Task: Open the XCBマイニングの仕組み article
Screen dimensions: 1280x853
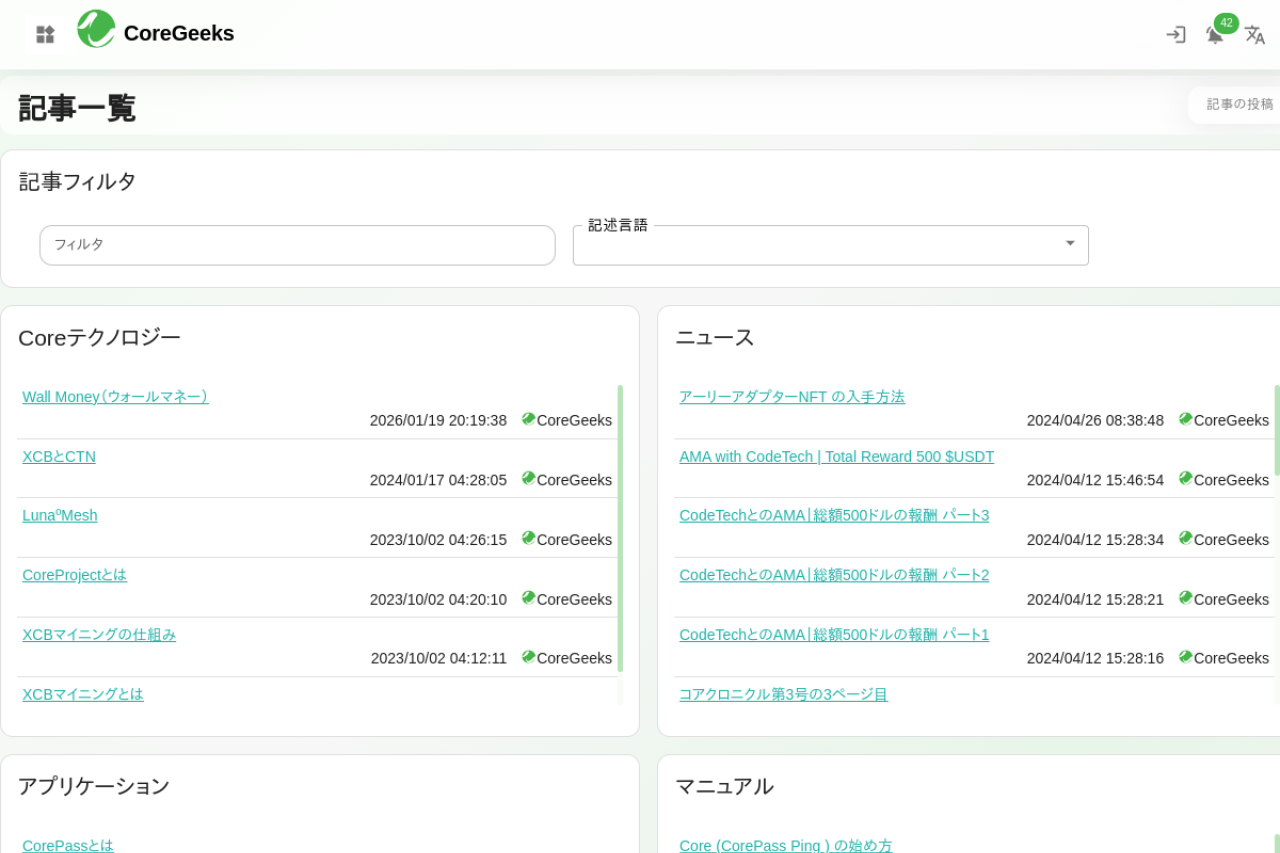Action: pos(99,635)
